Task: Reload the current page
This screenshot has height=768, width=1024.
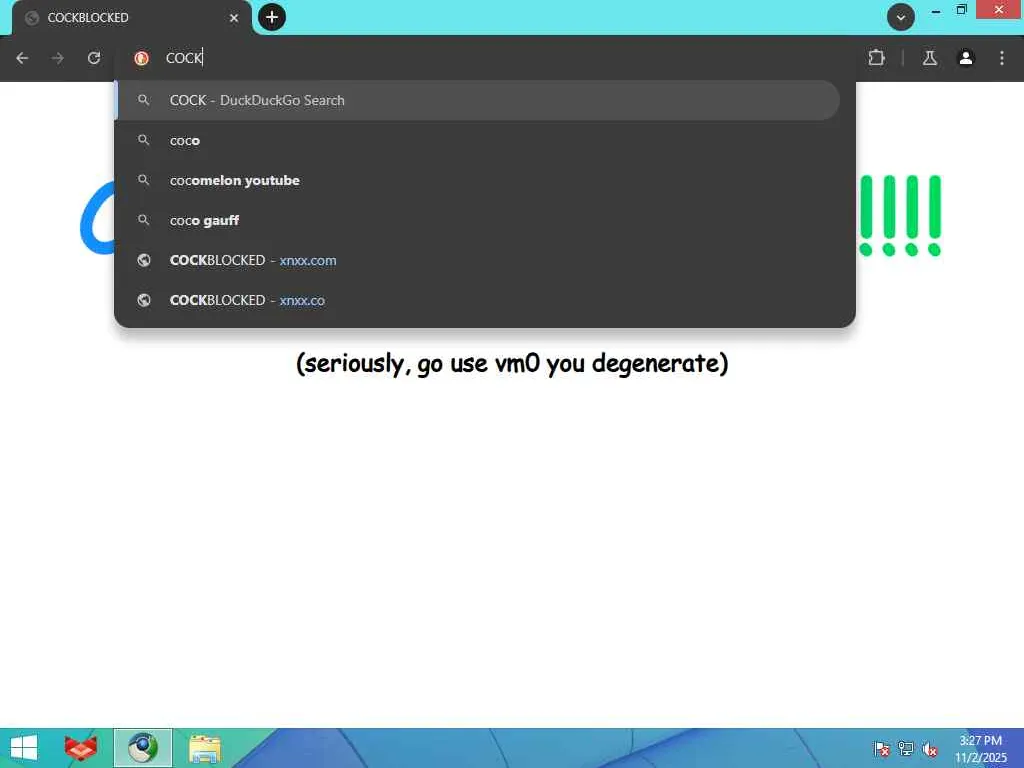Action: (x=94, y=58)
